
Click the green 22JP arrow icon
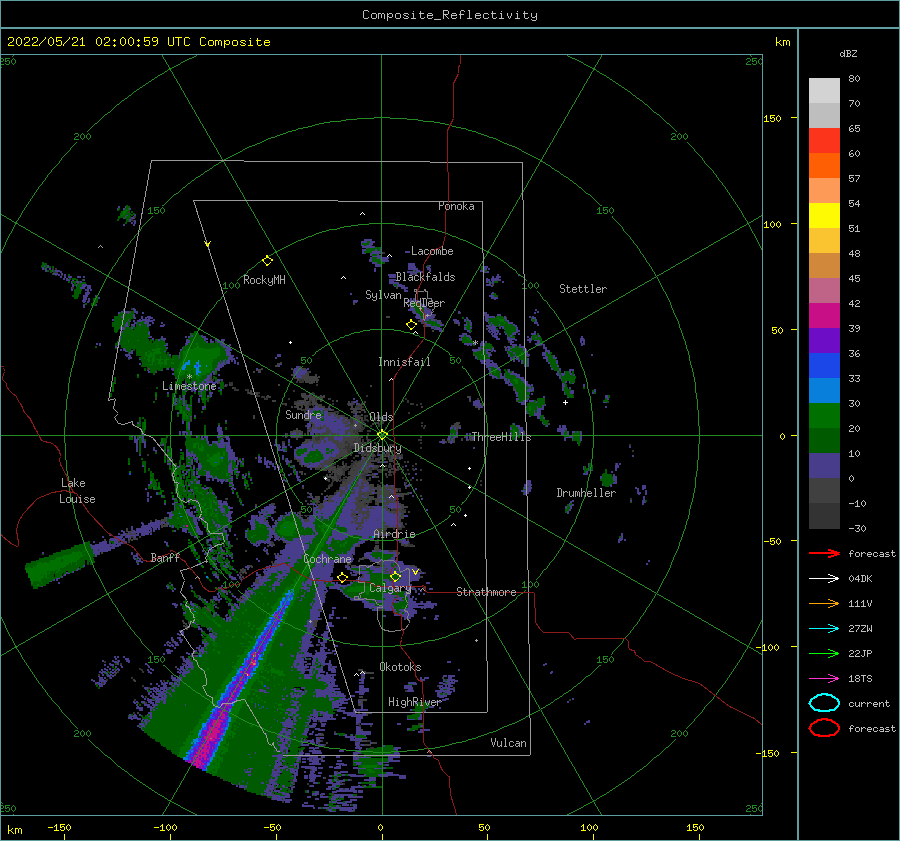coord(824,653)
